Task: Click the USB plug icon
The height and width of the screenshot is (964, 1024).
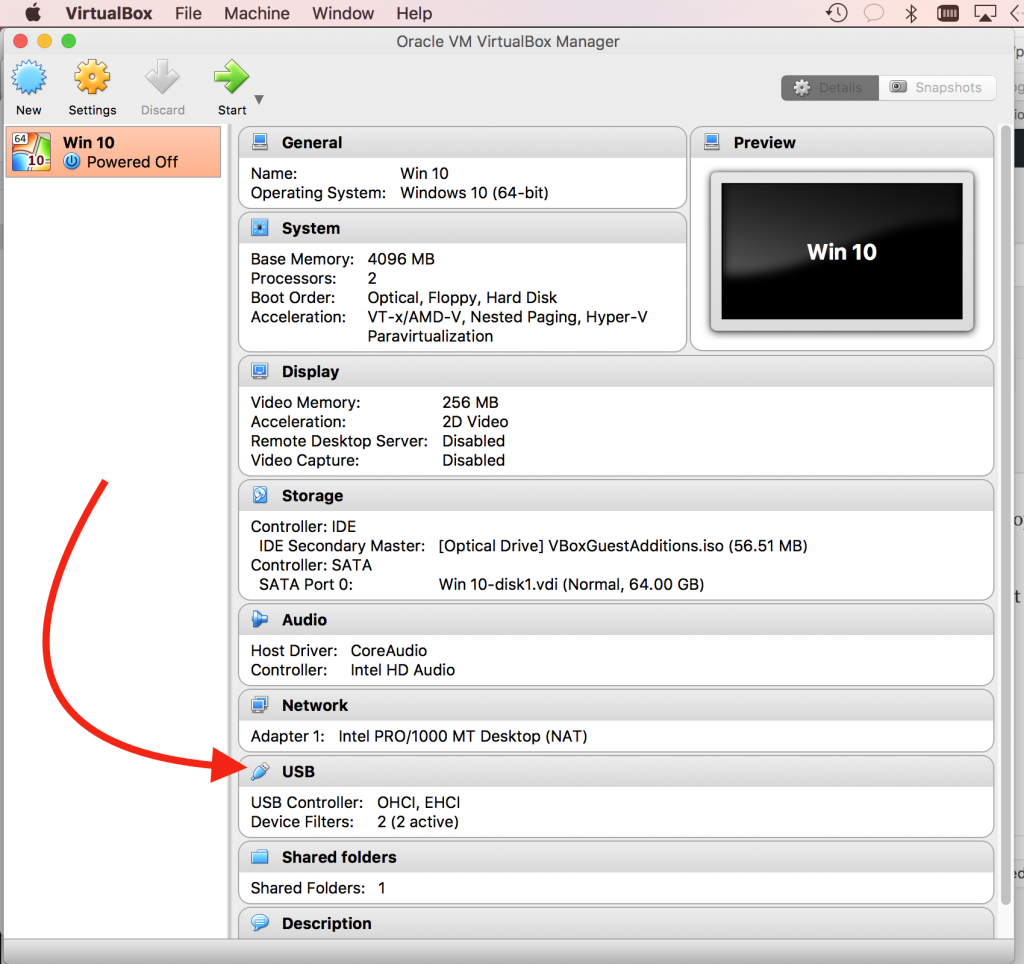Action: (260, 771)
